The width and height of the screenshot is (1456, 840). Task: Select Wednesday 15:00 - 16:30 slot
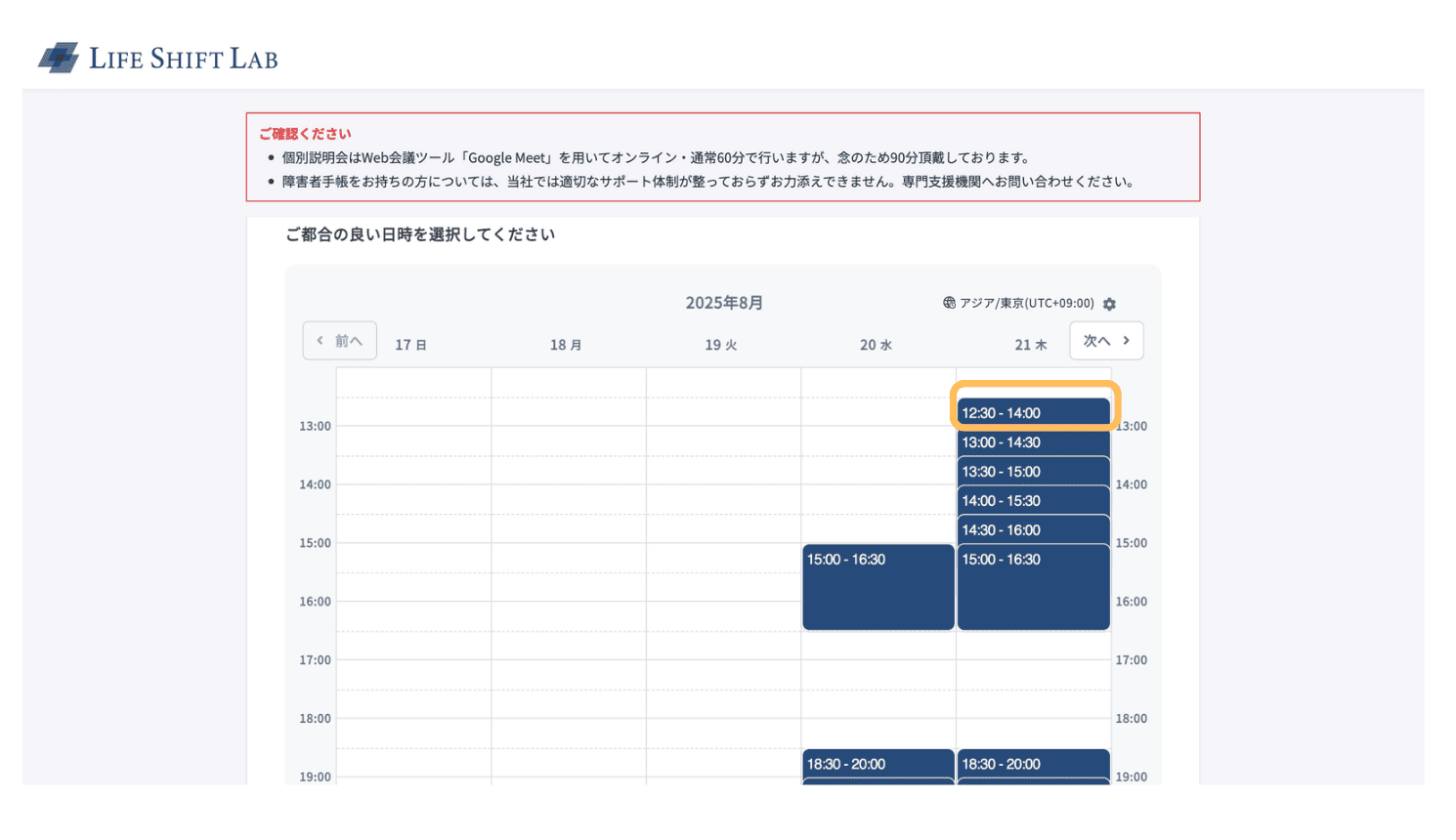pos(878,587)
